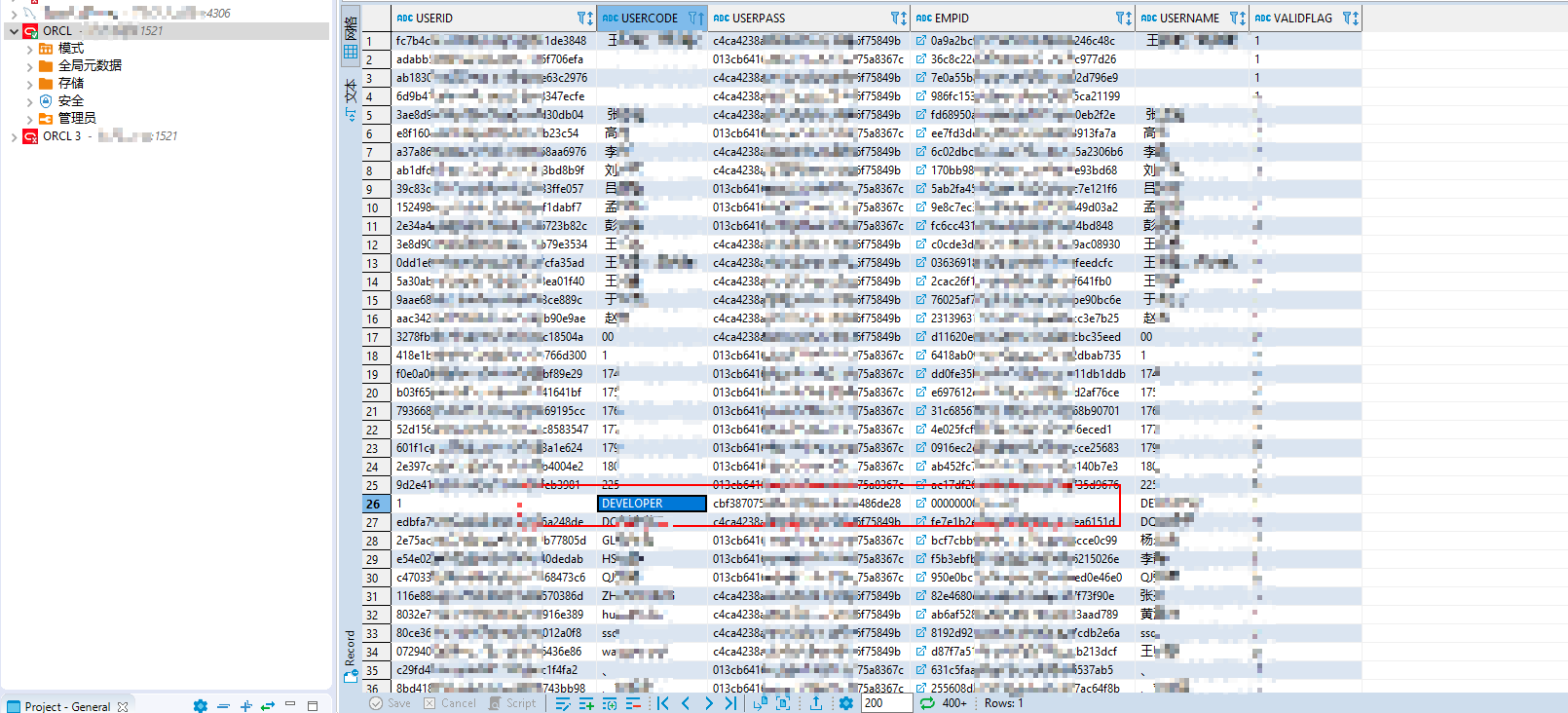The width and height of the screenshot is (1568, 713).
Task: Switch to the grid (网格) view
Action: [351, 40]
